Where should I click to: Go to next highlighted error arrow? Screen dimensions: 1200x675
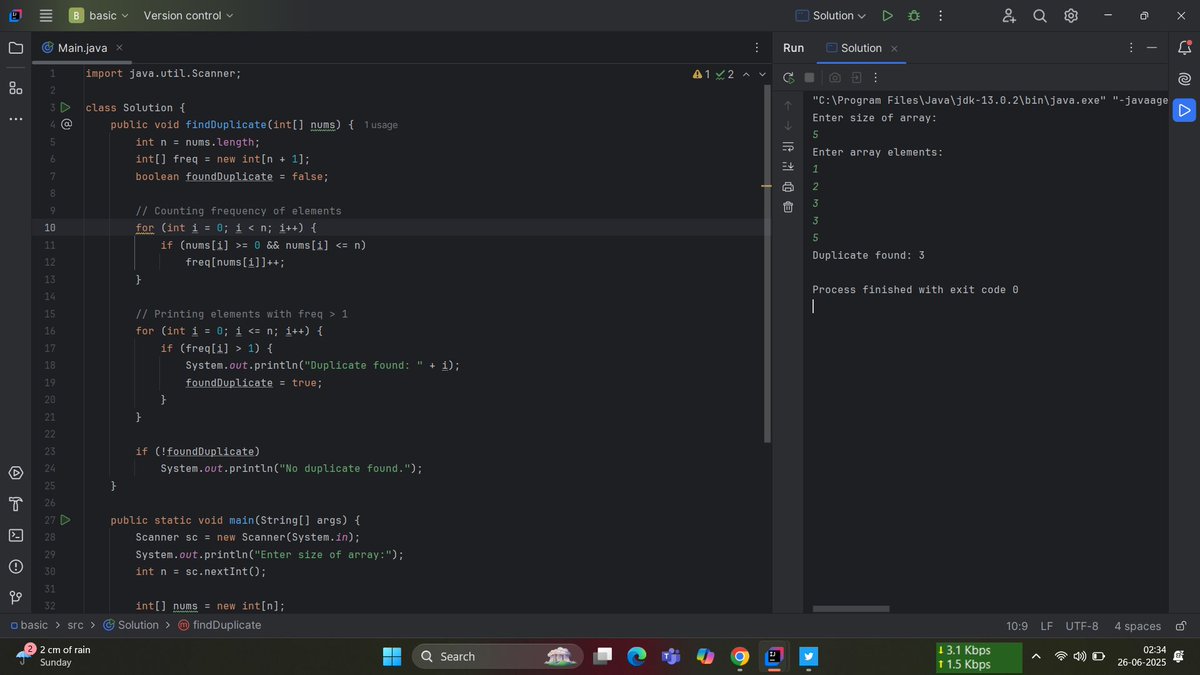click(762, 75)
